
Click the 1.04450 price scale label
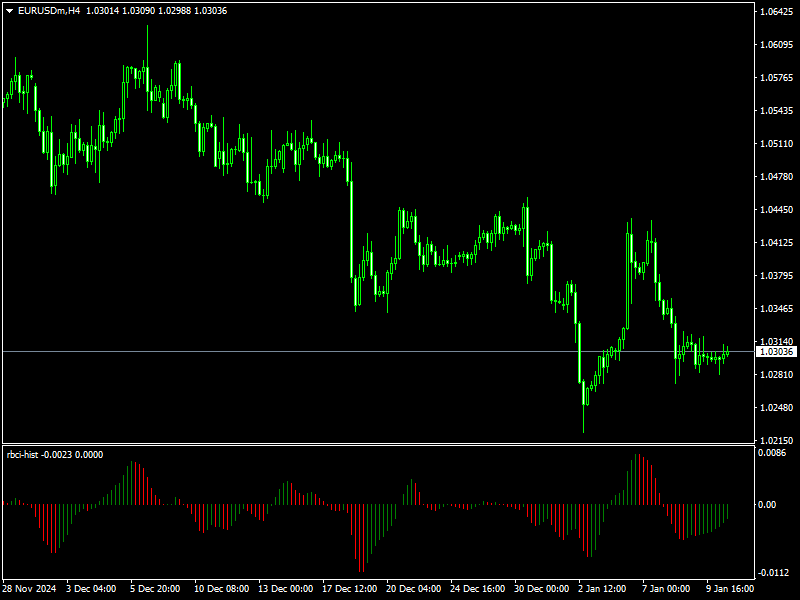(777, 210)
